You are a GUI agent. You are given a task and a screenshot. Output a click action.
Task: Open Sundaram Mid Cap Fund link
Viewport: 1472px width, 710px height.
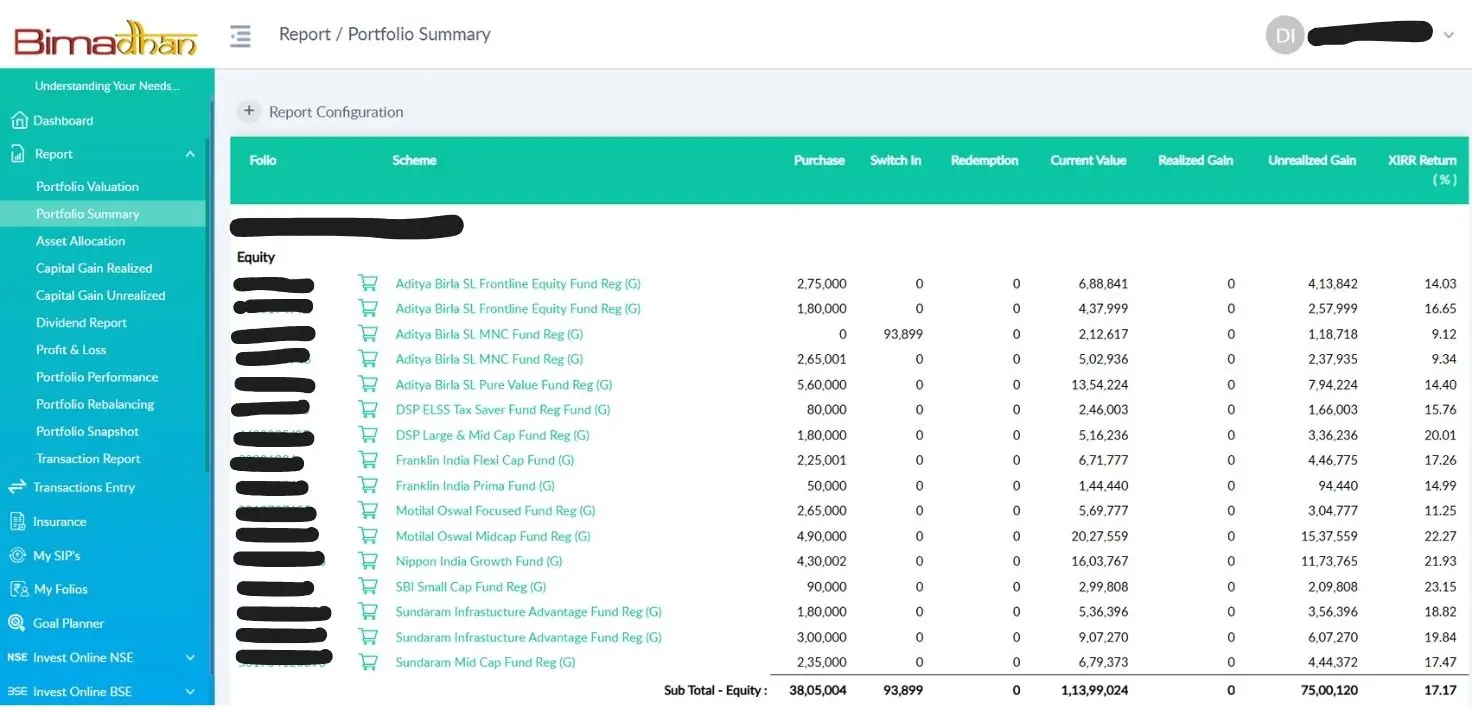coord(485,662)
